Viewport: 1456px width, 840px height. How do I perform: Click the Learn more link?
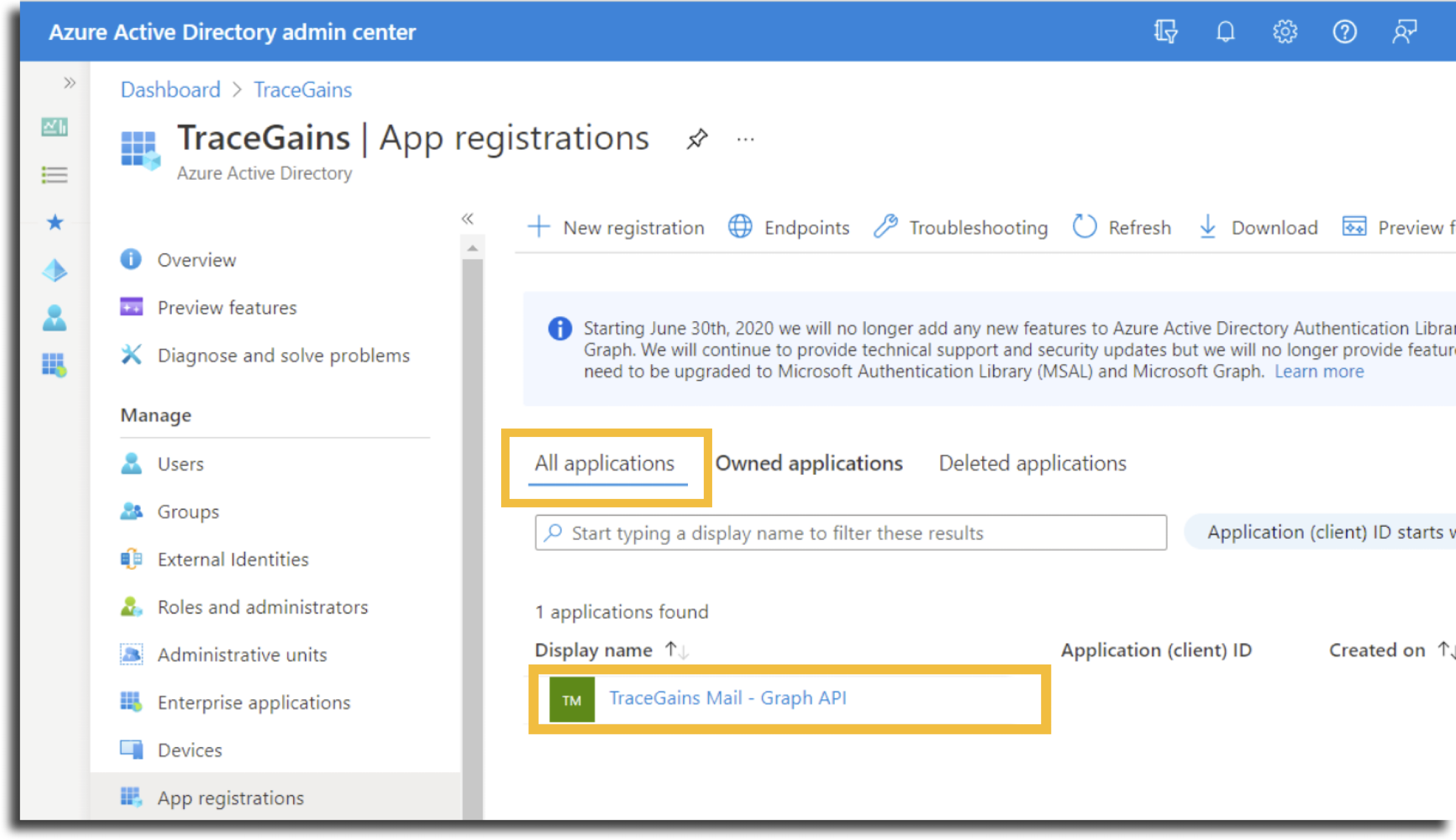[x=1319, y=371]
